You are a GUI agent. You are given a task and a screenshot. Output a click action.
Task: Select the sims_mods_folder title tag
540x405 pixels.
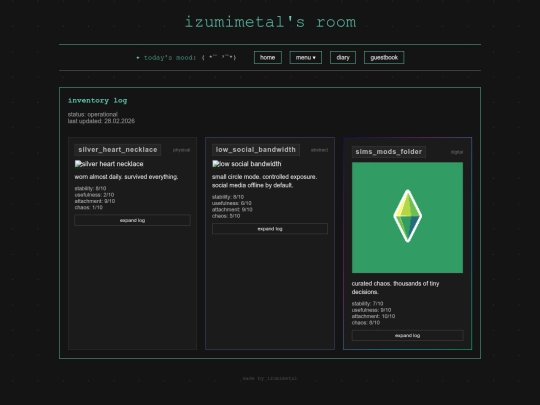(x=388, y=152)
